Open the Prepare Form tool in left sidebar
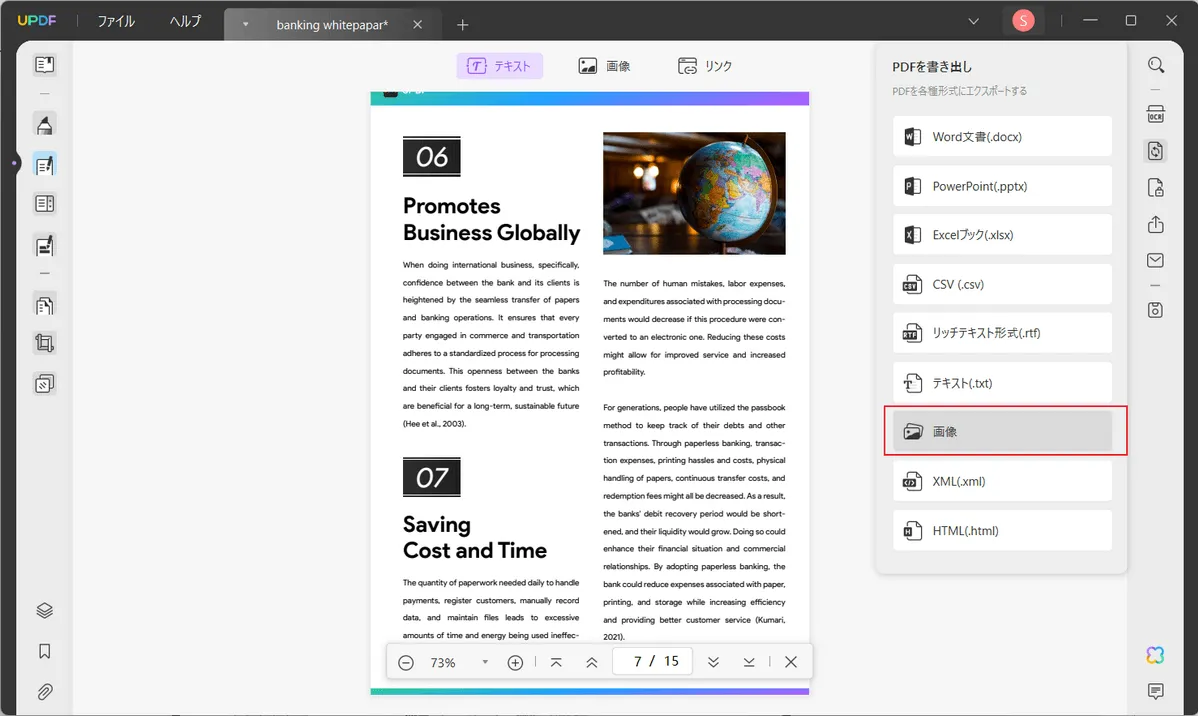The height and width of the screenshot is (716, 1198). tap(44, 204)
